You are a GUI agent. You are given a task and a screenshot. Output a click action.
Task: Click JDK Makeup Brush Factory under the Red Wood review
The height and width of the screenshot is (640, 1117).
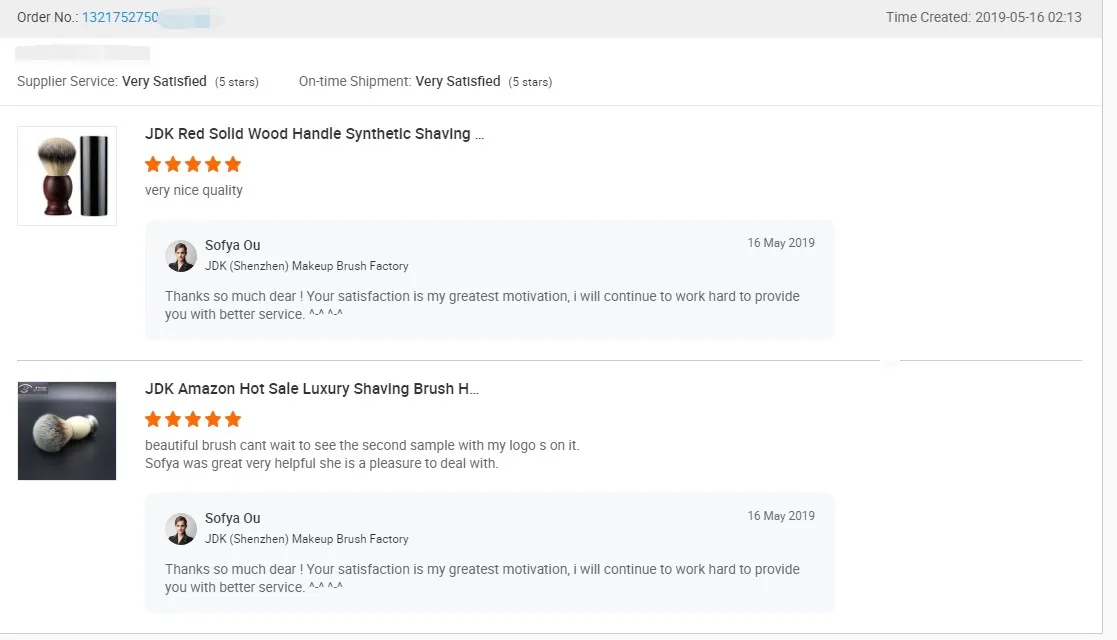pos(306,266)
